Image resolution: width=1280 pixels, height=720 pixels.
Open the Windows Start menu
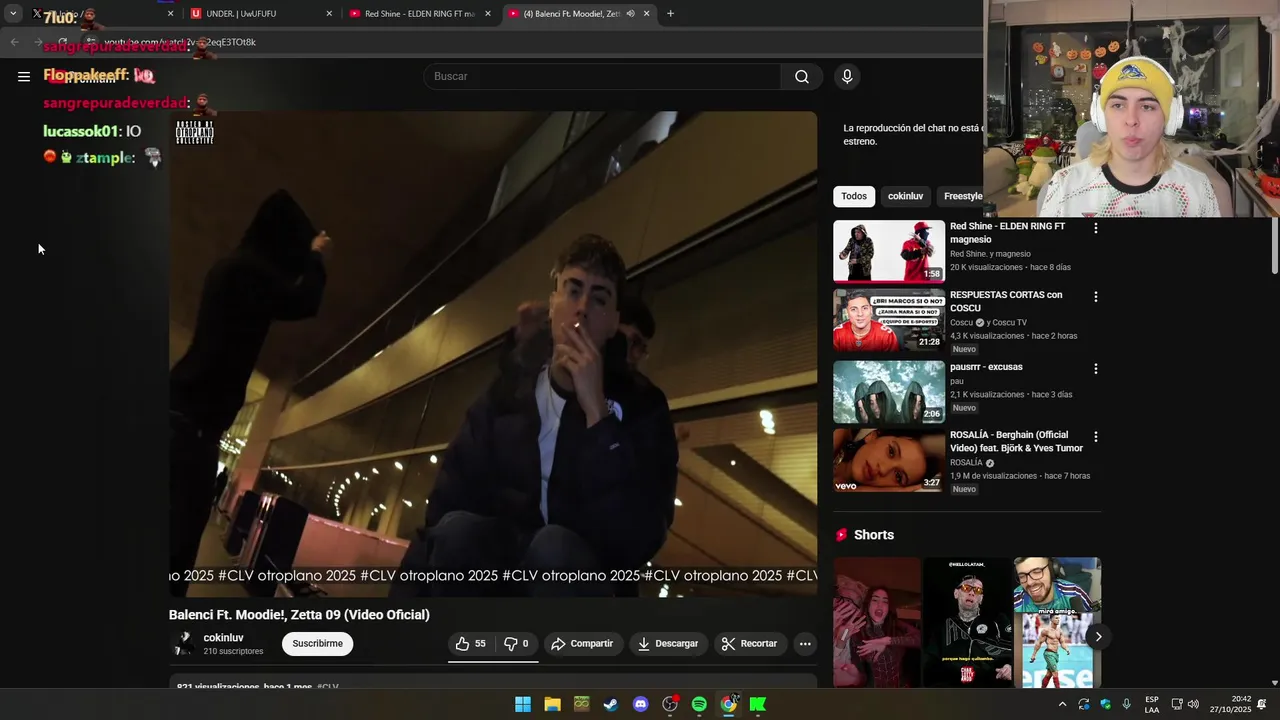[x=523, y=704]
